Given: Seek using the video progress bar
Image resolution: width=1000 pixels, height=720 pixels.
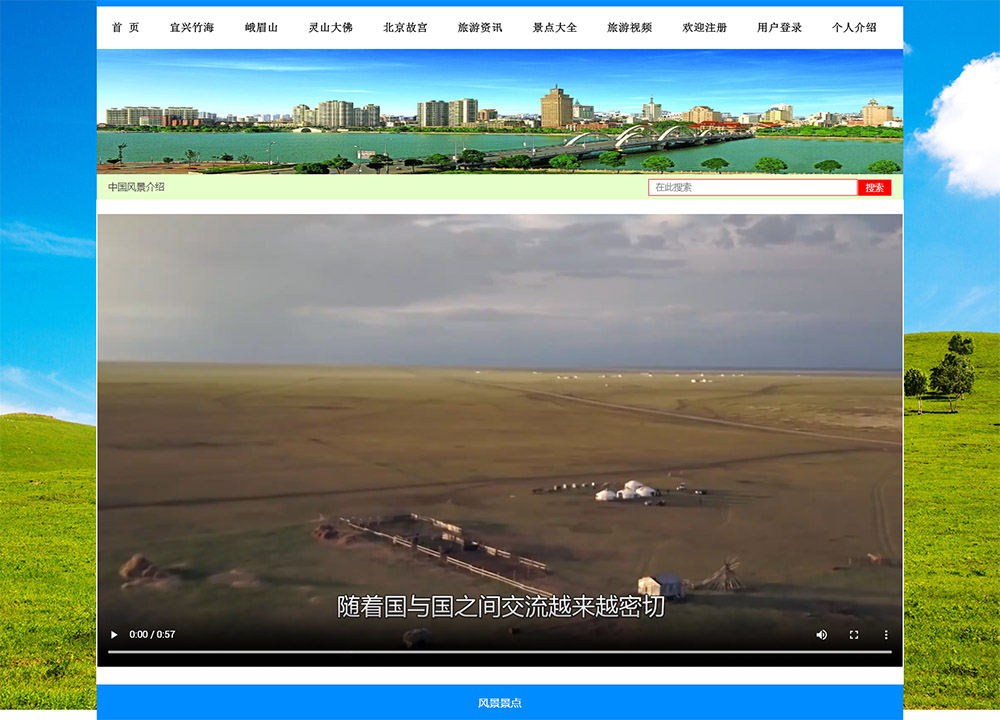Looking at the screenshot, I should [x=499, y=652].
